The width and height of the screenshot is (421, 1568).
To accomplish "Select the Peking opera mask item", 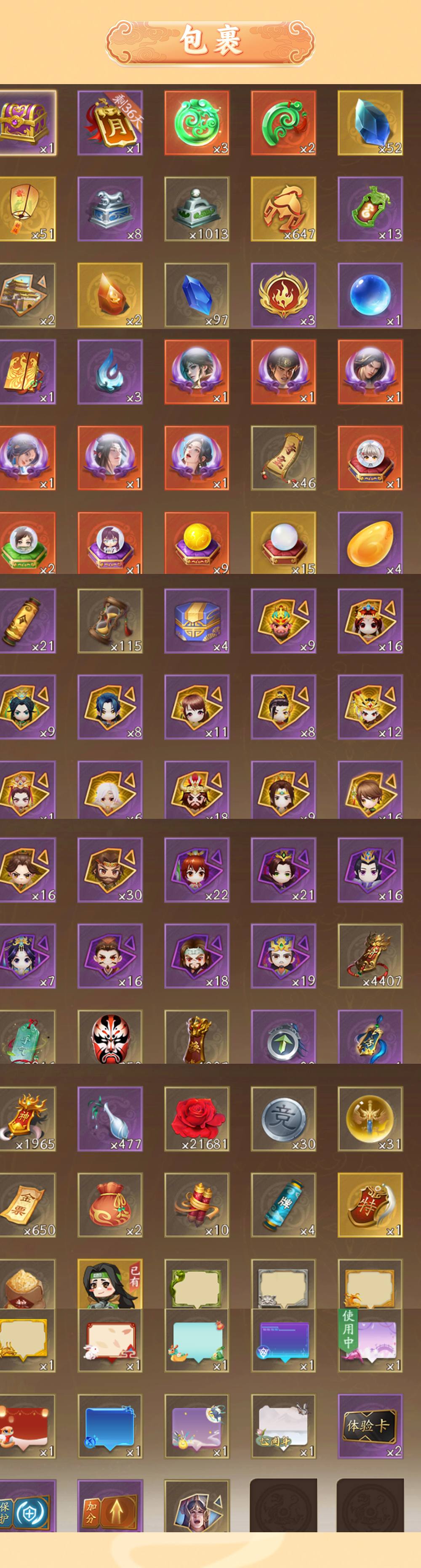I will tap(110, 1037).
